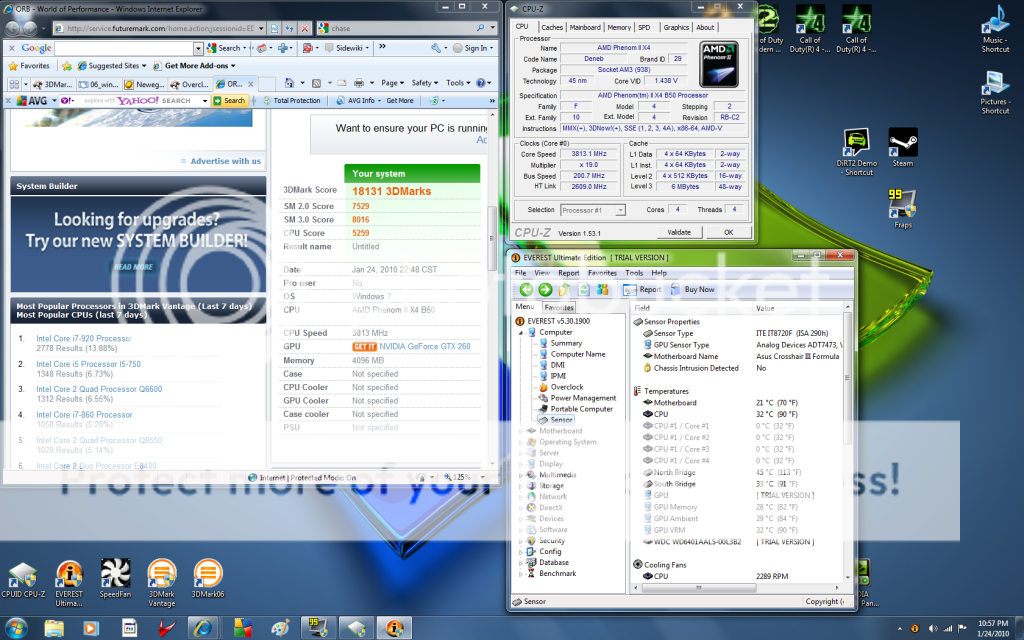
Task: Click the volume icon in the system tray
Action: tap(933, 629)
